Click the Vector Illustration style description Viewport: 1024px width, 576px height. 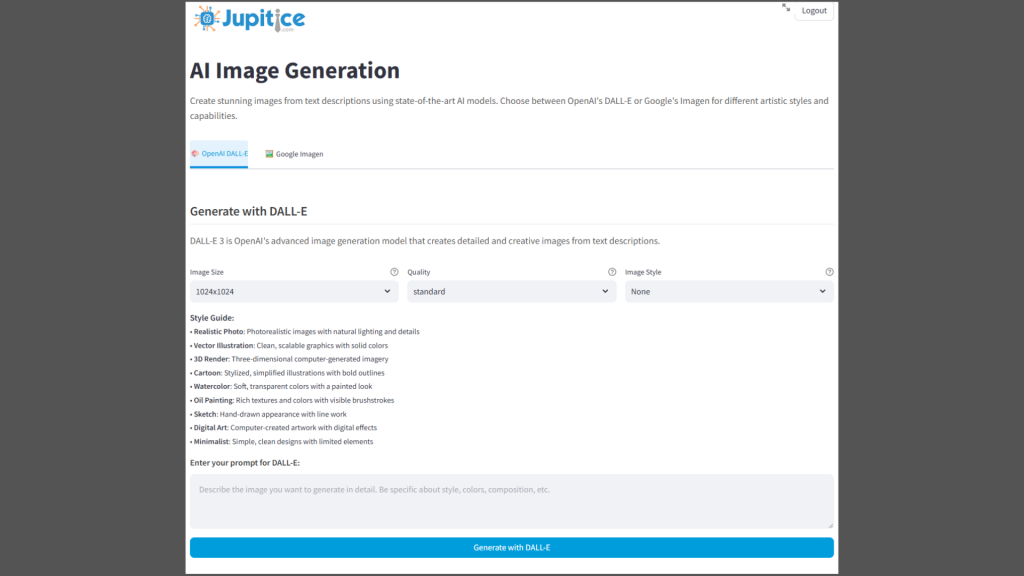click(x=289, y=345)
